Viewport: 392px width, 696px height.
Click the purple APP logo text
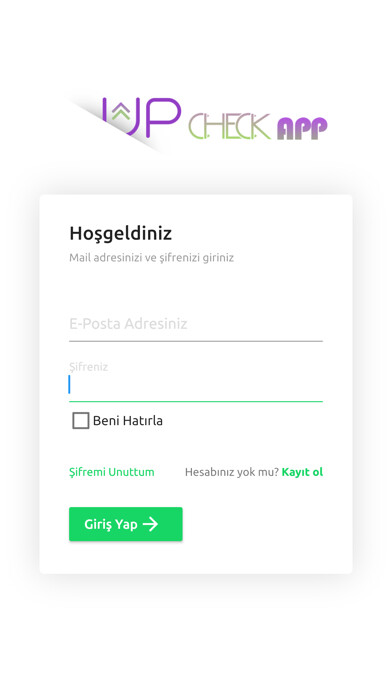coord(302,128)
